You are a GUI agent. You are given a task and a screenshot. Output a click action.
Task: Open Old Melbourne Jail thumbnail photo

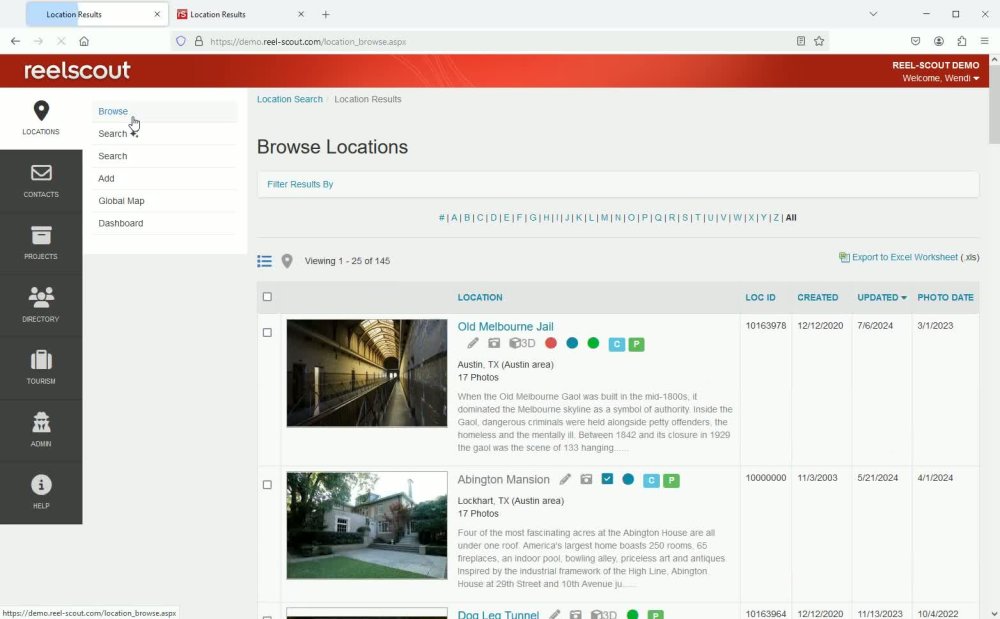(367, 373)
